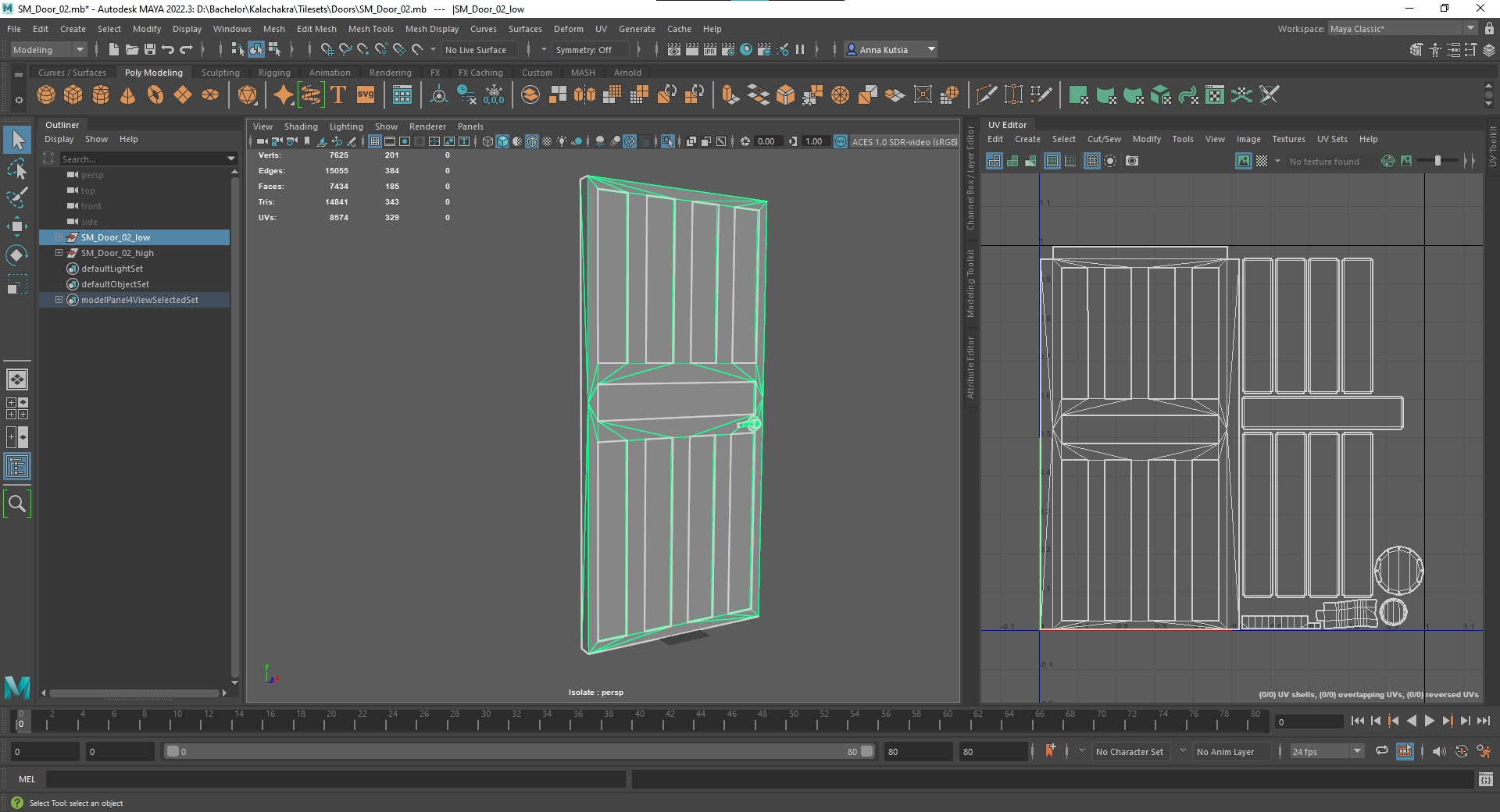Open the Mesh Tools menu

click(370, 29)
